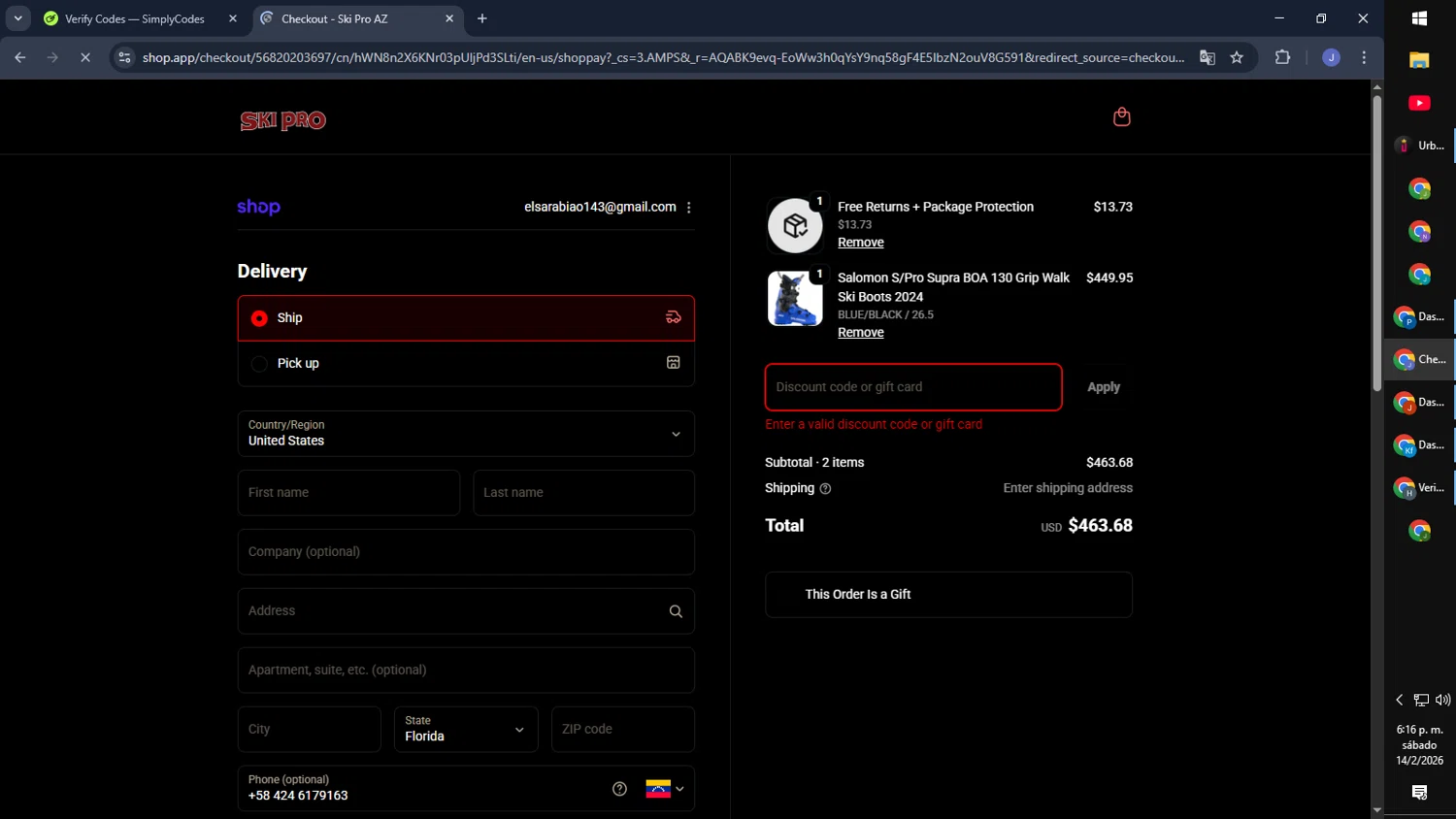Image resolution: width=1456 pixels, height=819 pixels.
Task: Select the Pick up delivery option
Action: (466, 364)
